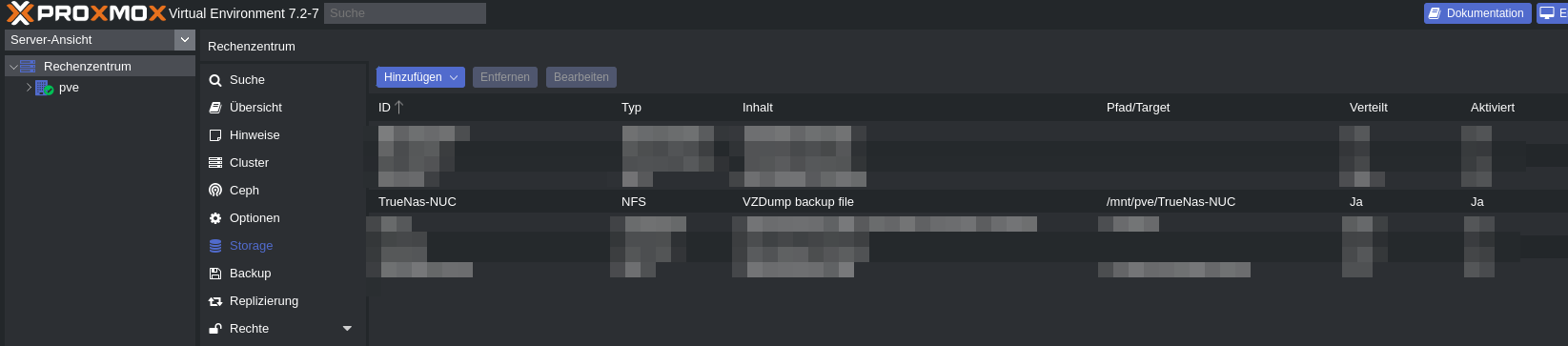Expand the pve node in tree
This screenshot has width=1568, height=346.
[x=29, y=87]
